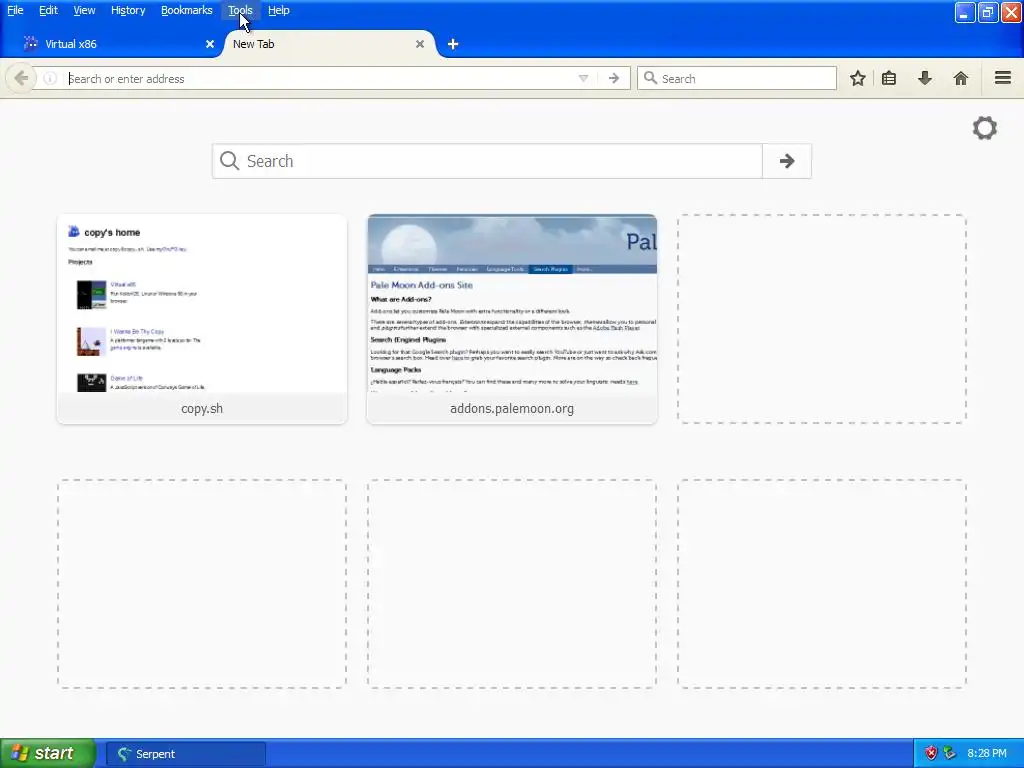The height and width of the screenshot is (768, 1024).
Task: Bookmark this page with the star icon
Action: point(857,78)
